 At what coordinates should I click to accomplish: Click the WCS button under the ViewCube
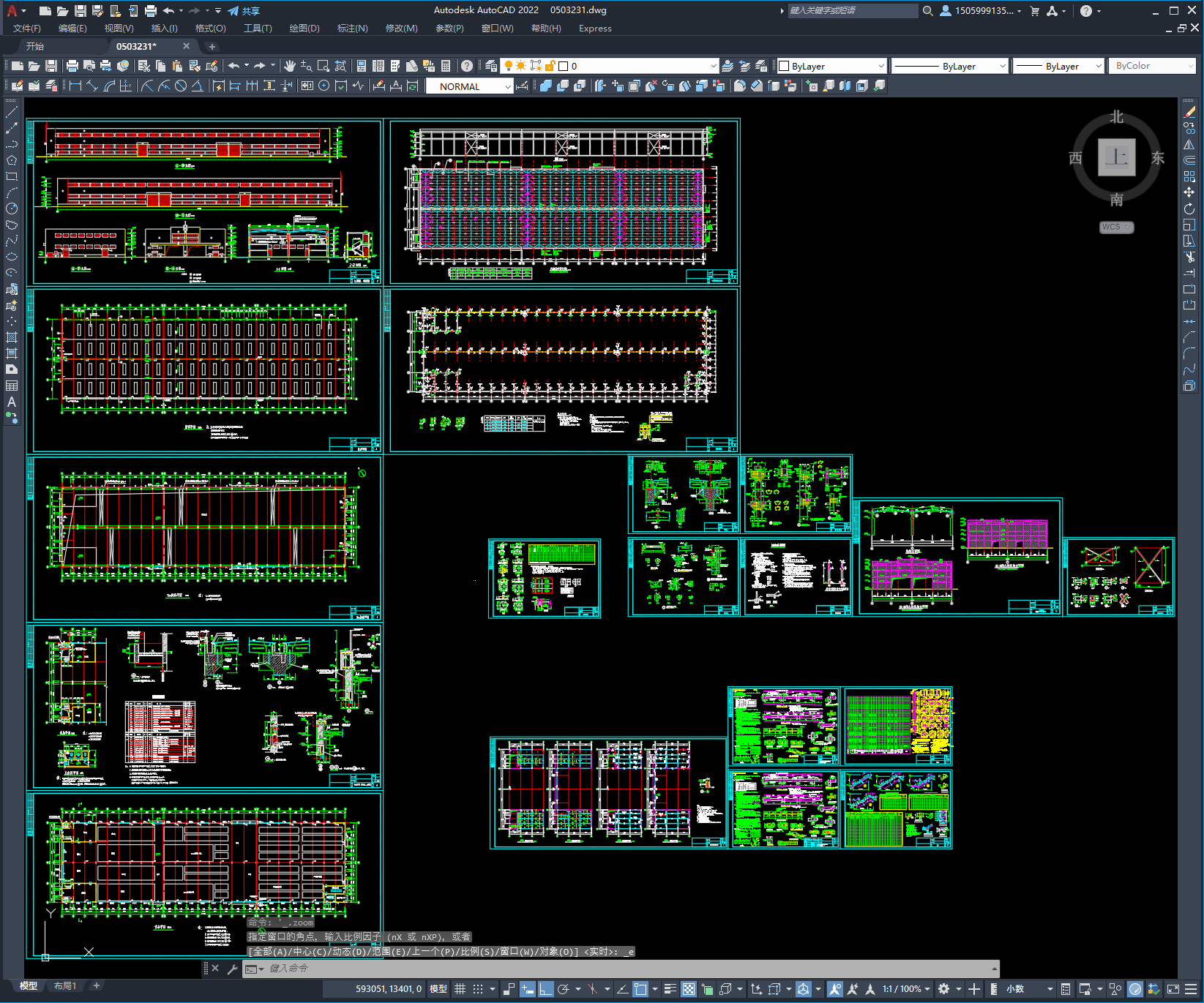coord(1115,227)
